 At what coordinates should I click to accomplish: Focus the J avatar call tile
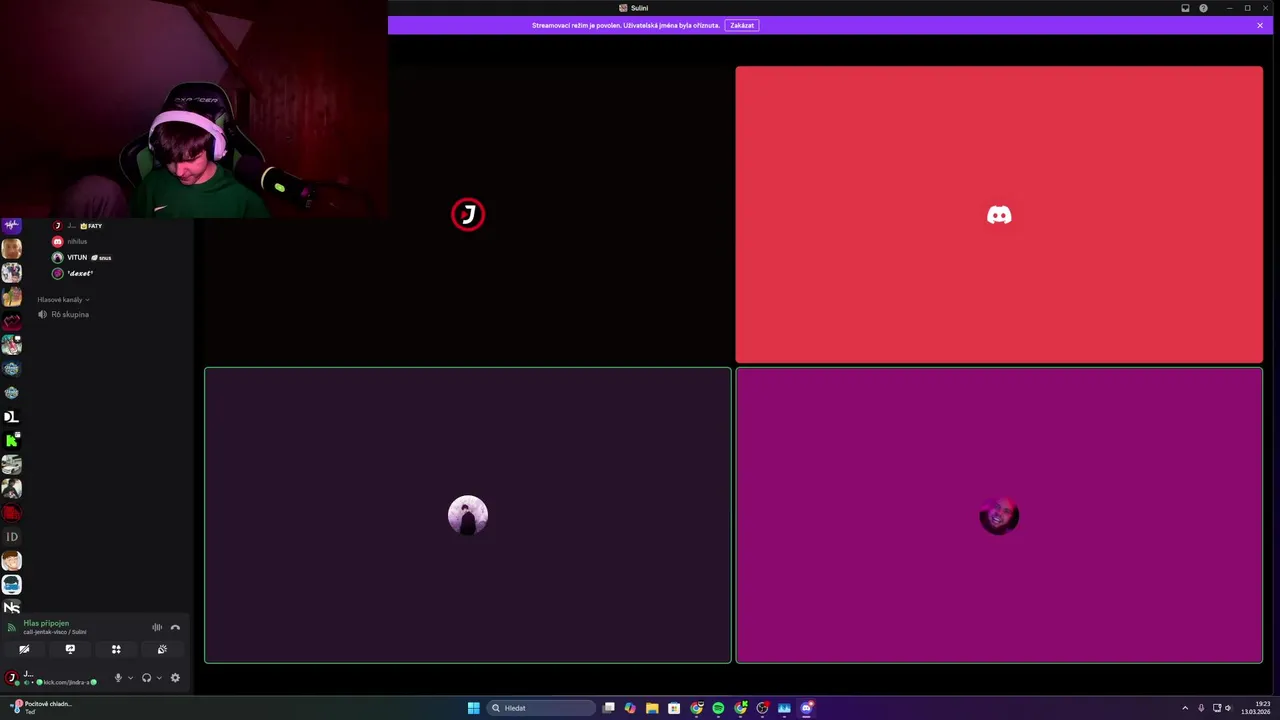468,214
